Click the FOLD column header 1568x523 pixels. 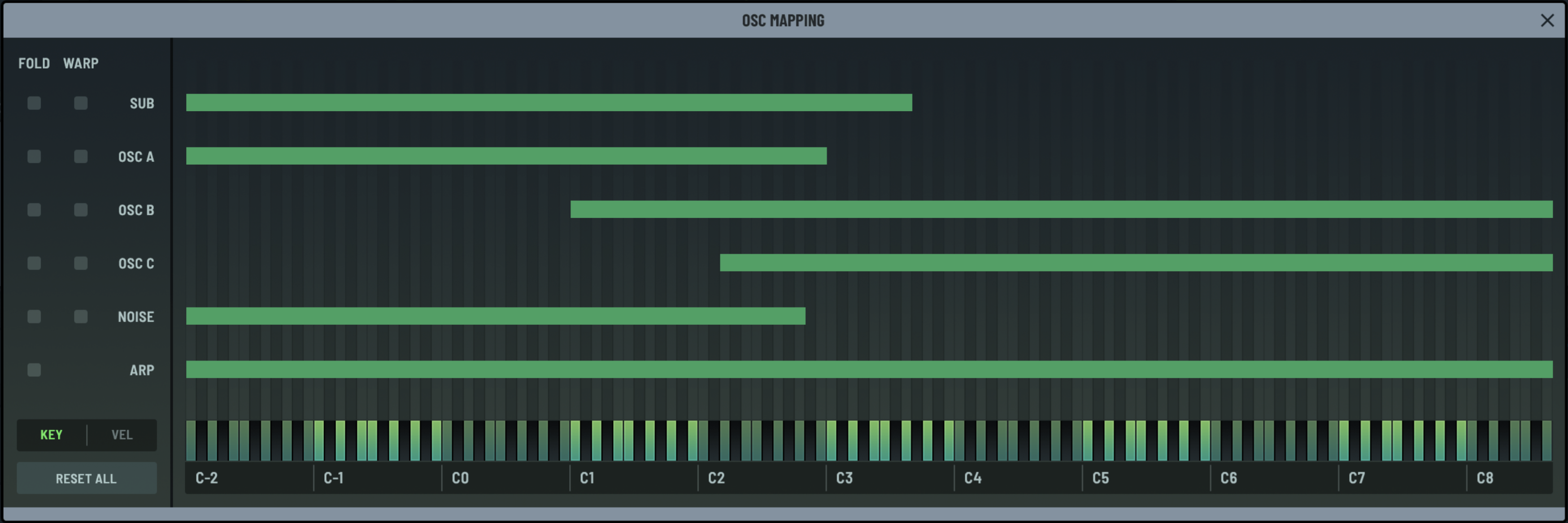click(x=34, y=63)
